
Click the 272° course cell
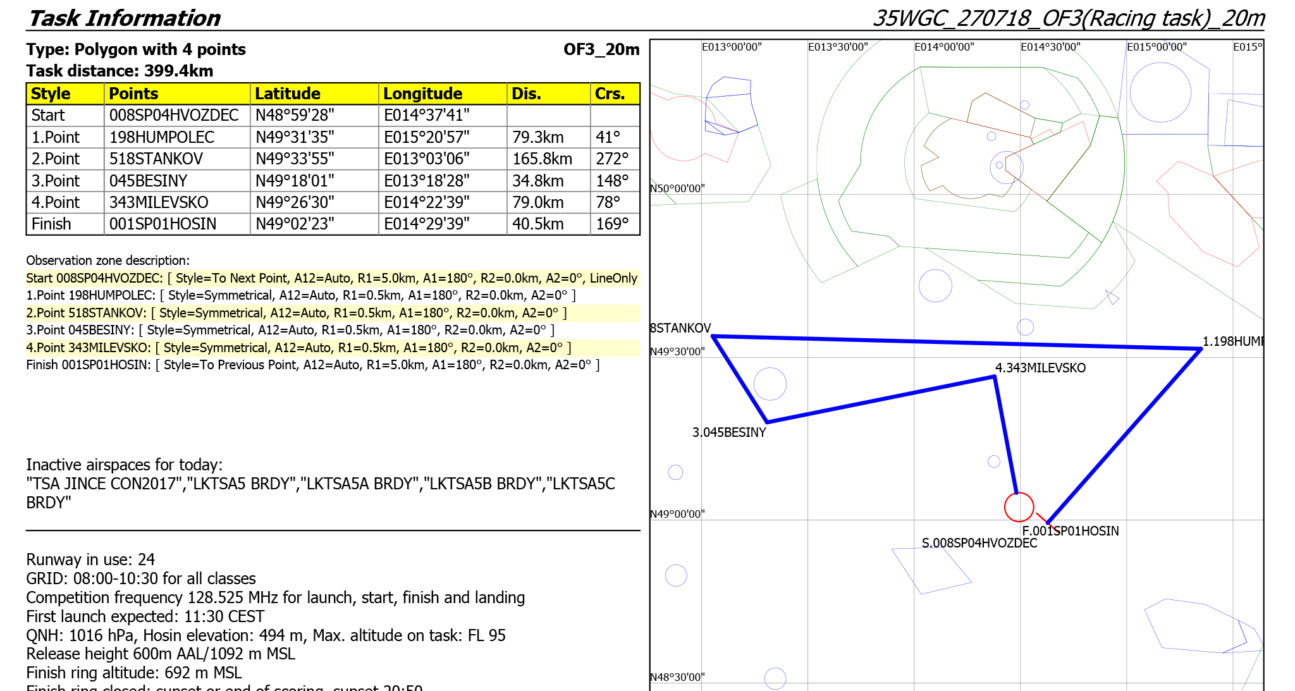click(614, 159)
